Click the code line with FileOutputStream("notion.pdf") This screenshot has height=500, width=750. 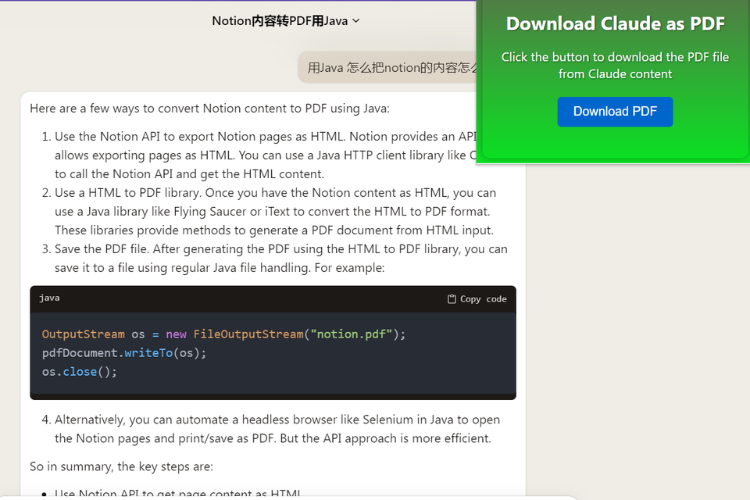[x=223, y=334]
